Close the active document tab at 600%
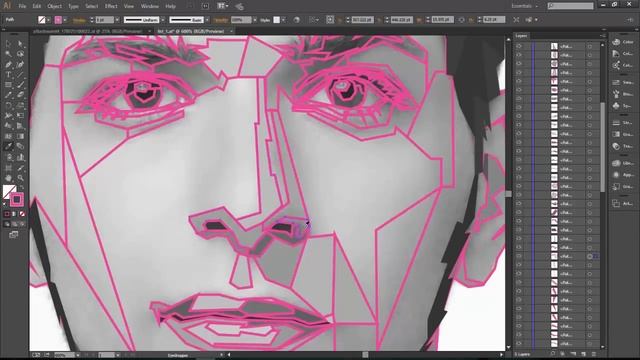 pyautogui.click(x=231, y=31)
